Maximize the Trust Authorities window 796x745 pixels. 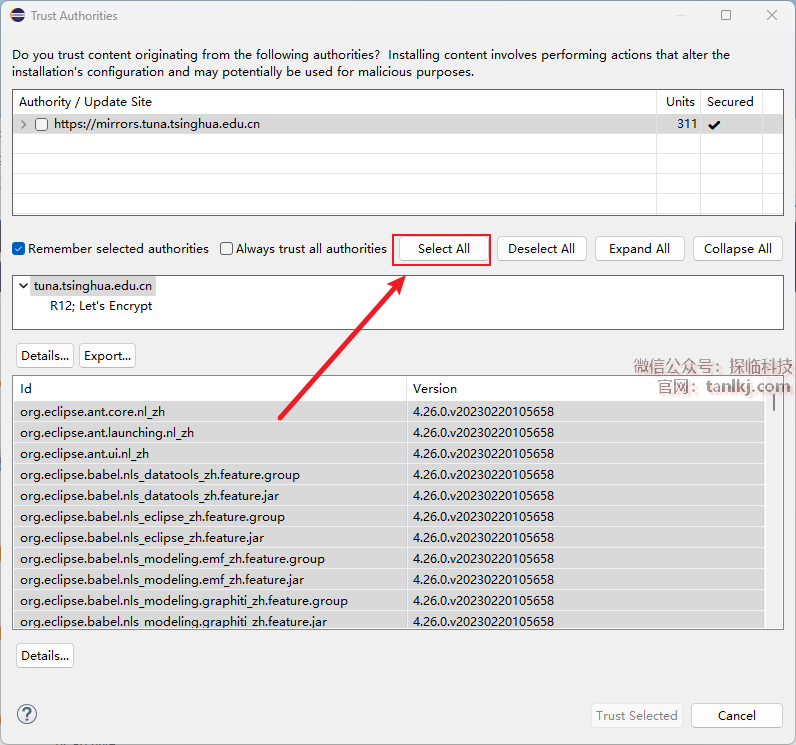click(726, 15)
